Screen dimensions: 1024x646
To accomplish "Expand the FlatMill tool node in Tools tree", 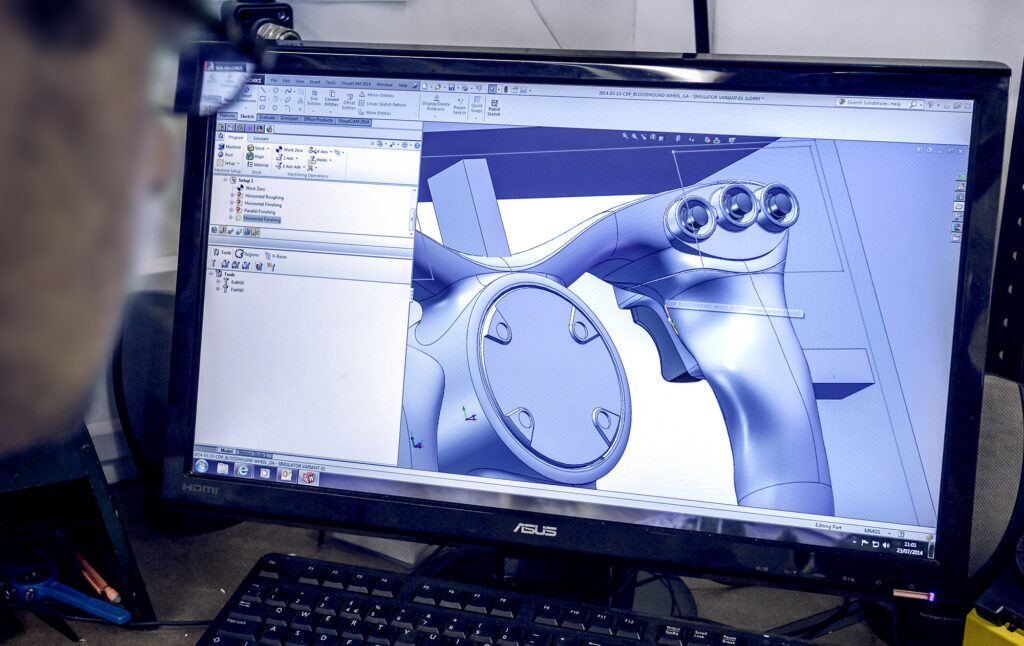I will pyautogui.click(x=217, y=290).
